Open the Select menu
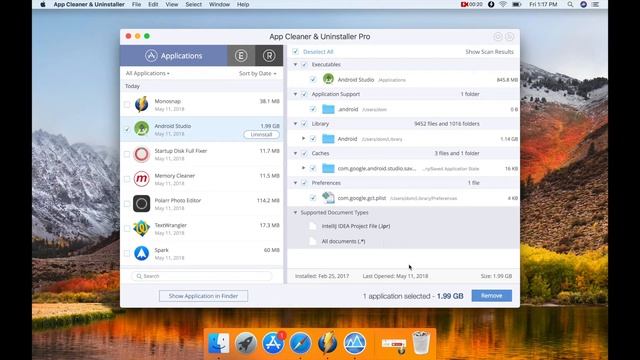640x360 pixels. [193, 4]
